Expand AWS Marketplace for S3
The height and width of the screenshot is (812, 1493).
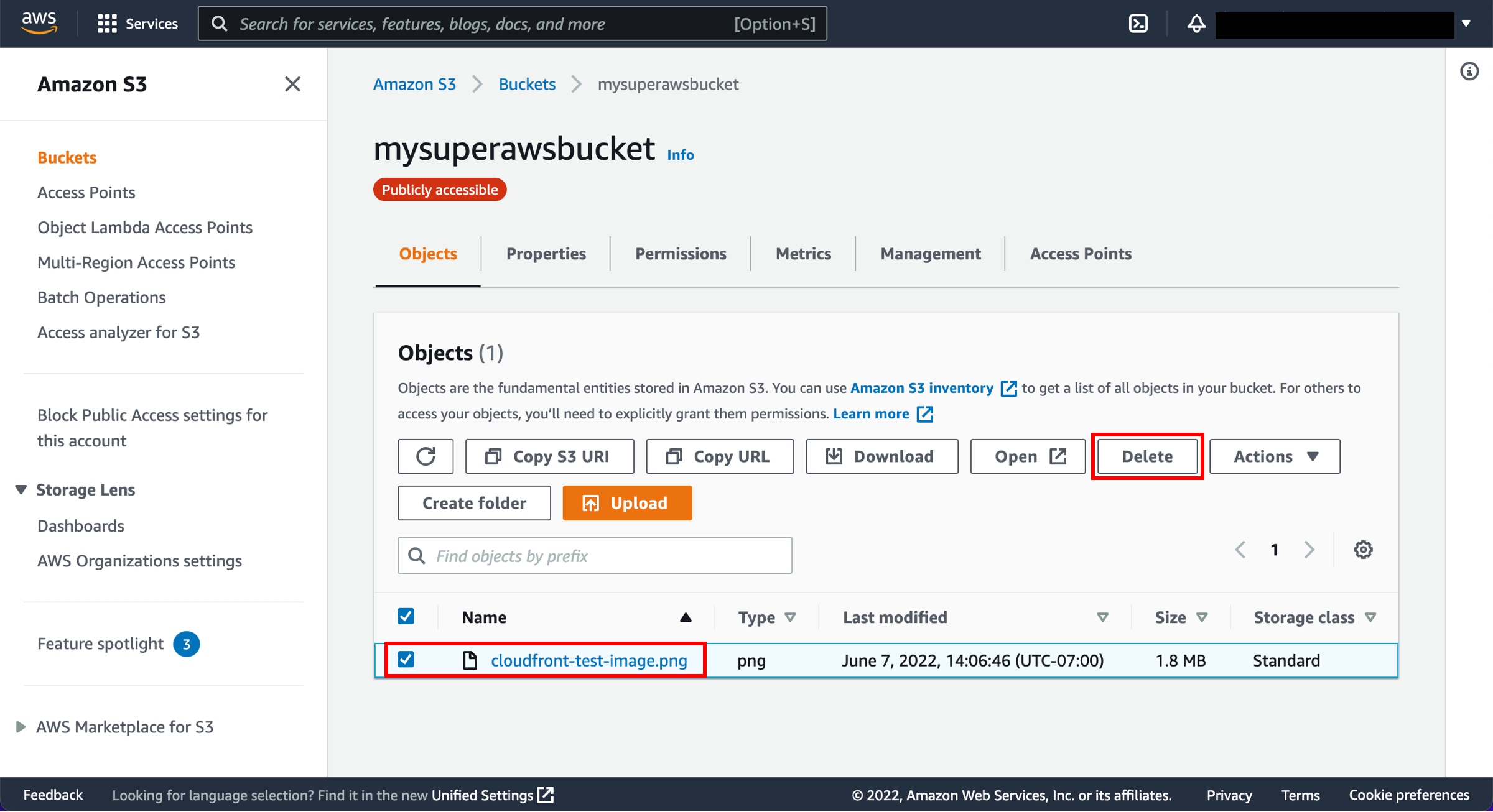(x=21, y=727)
